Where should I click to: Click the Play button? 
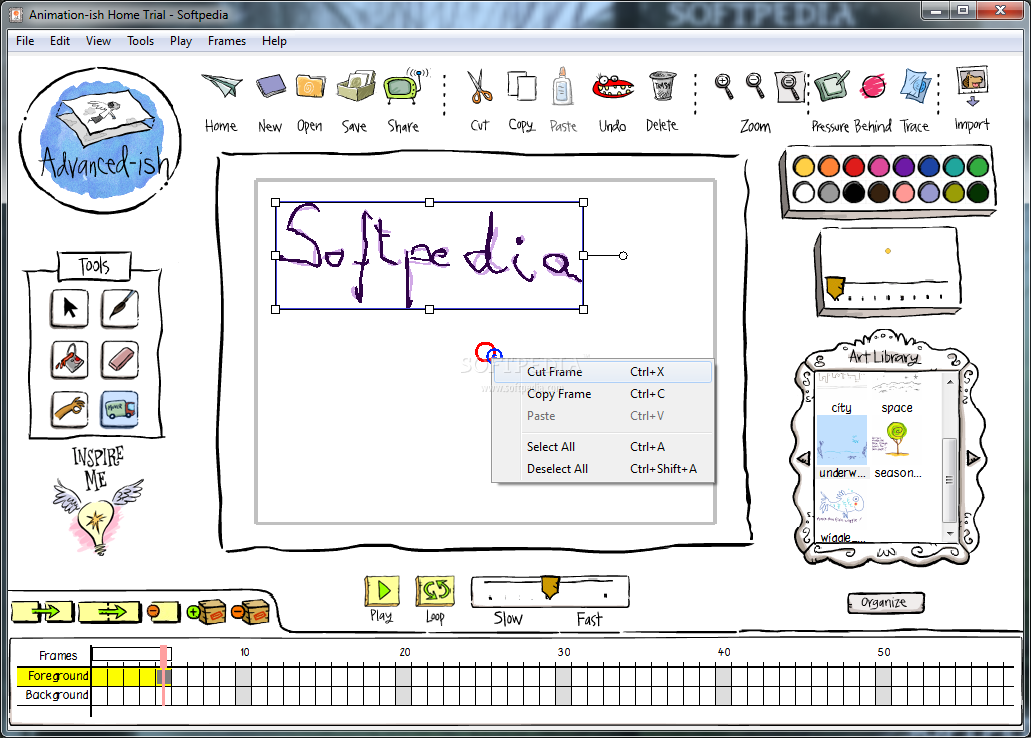381,591
